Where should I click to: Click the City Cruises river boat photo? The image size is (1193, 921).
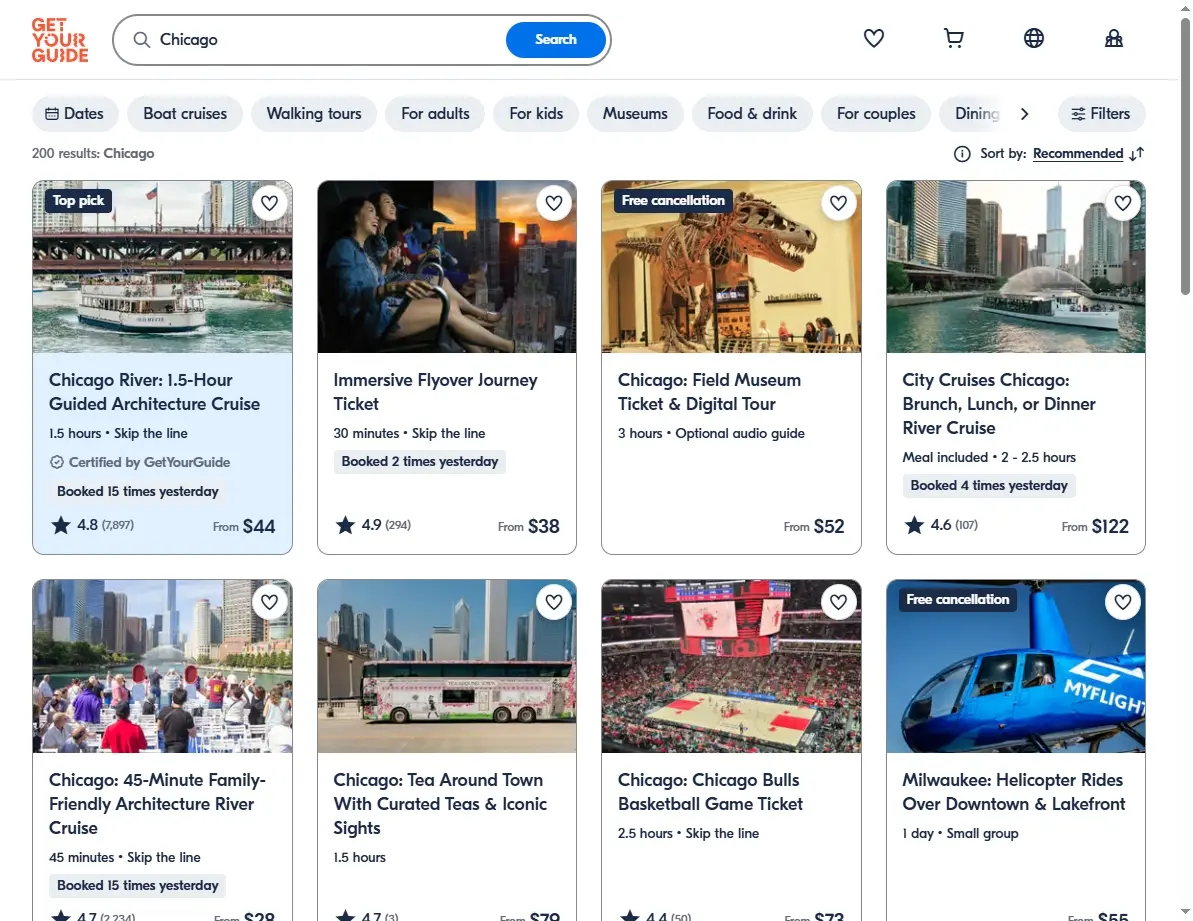click(x=1016, y=267)
